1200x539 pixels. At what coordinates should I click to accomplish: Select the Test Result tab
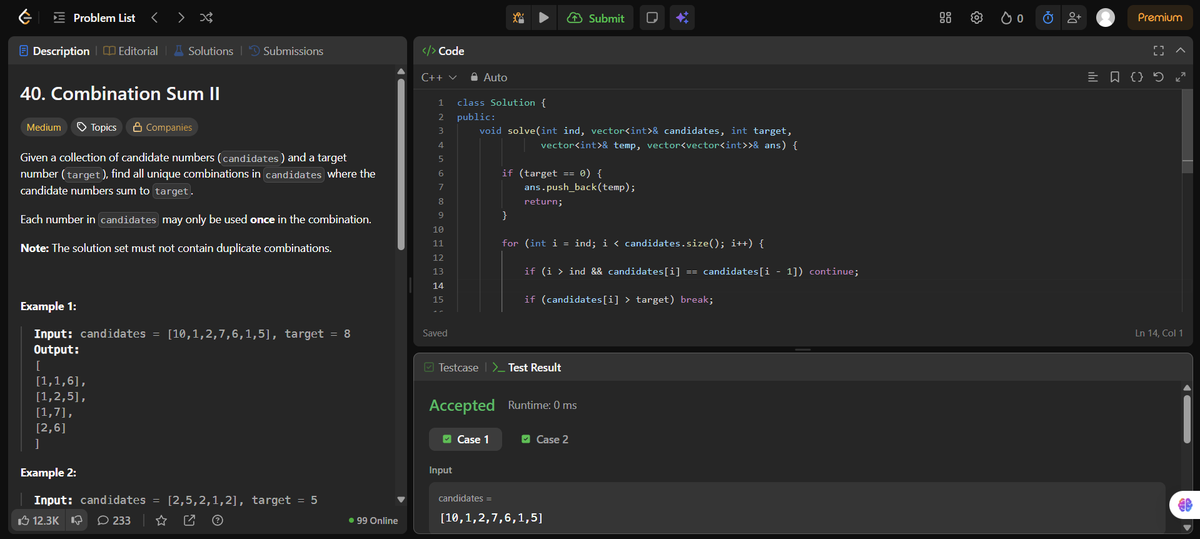[526, 367]
